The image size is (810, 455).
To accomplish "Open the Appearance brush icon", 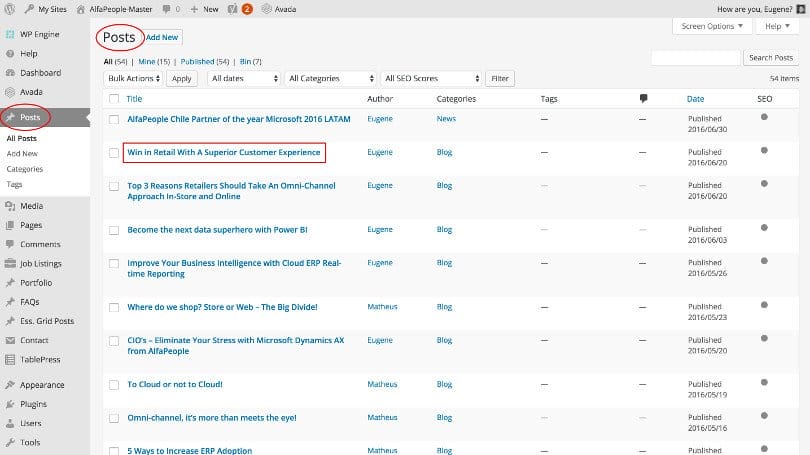I will 10,385.
